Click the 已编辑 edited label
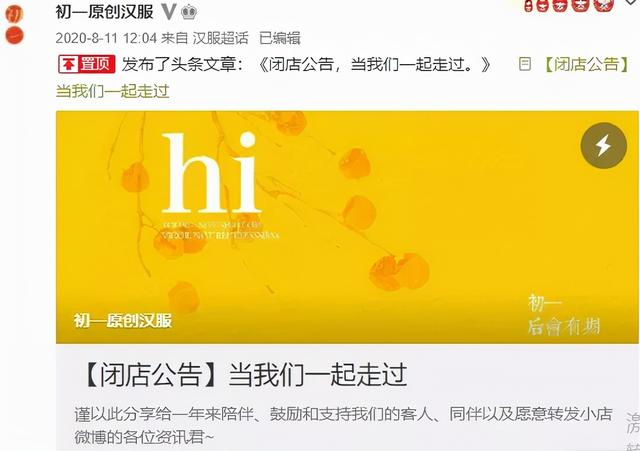Screen dimensions: 640x451 280,38
